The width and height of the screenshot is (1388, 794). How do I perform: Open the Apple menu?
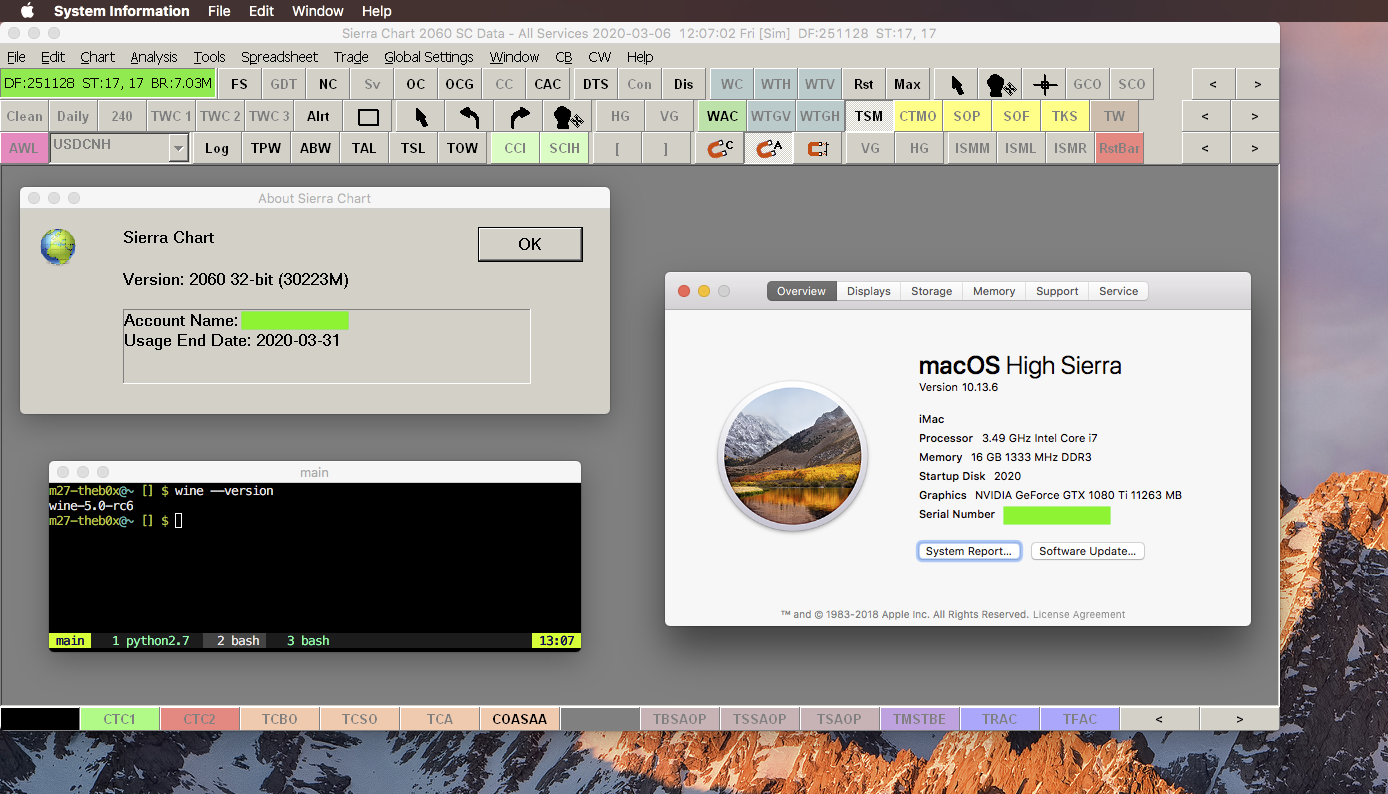click(27, 11)
